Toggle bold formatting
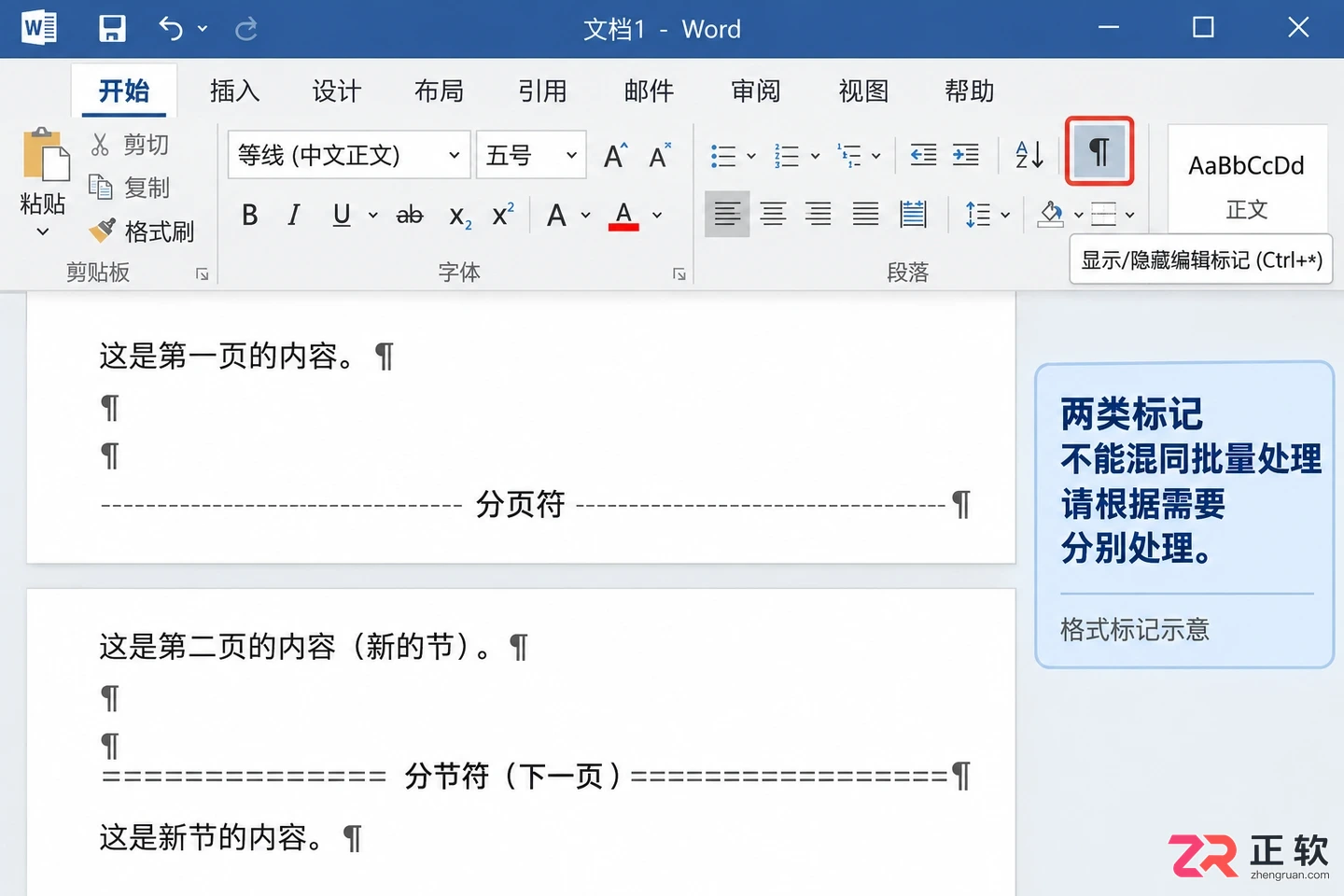This screenshot has width=1344, height=896. point(249,216)
